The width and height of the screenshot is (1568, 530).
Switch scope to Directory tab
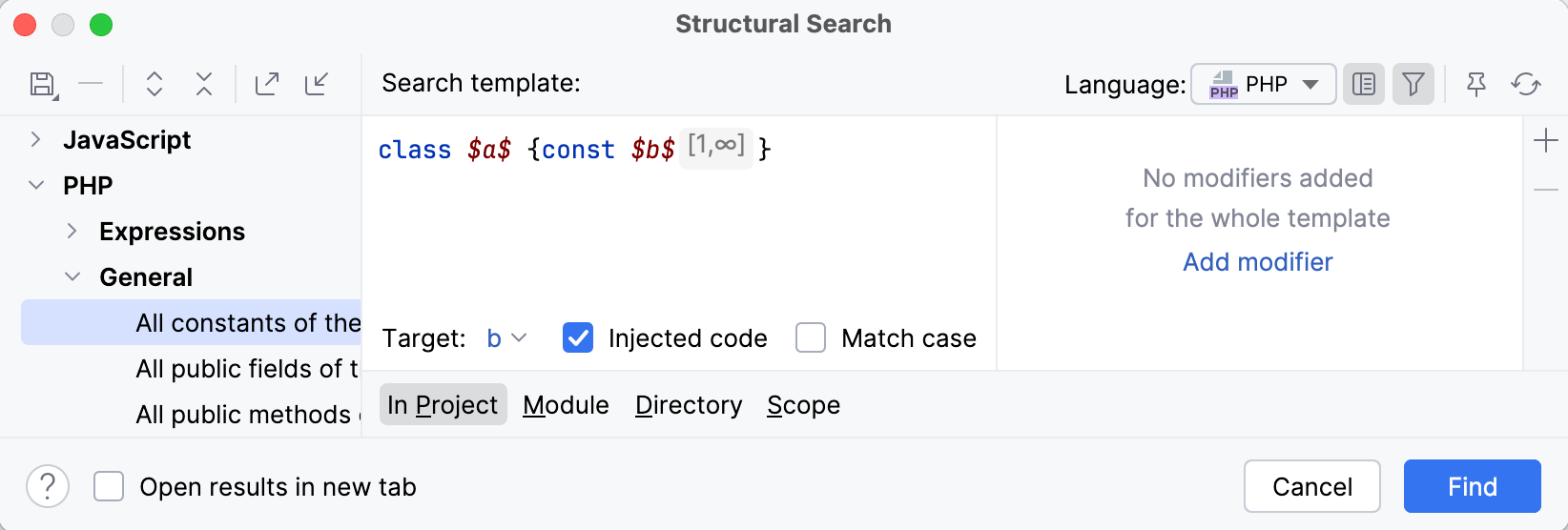click(689, 405)
